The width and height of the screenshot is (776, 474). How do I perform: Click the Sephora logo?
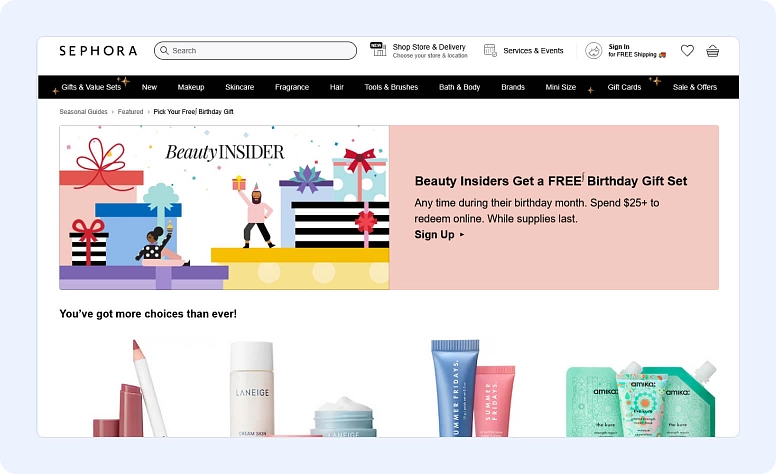click(98, 51)
